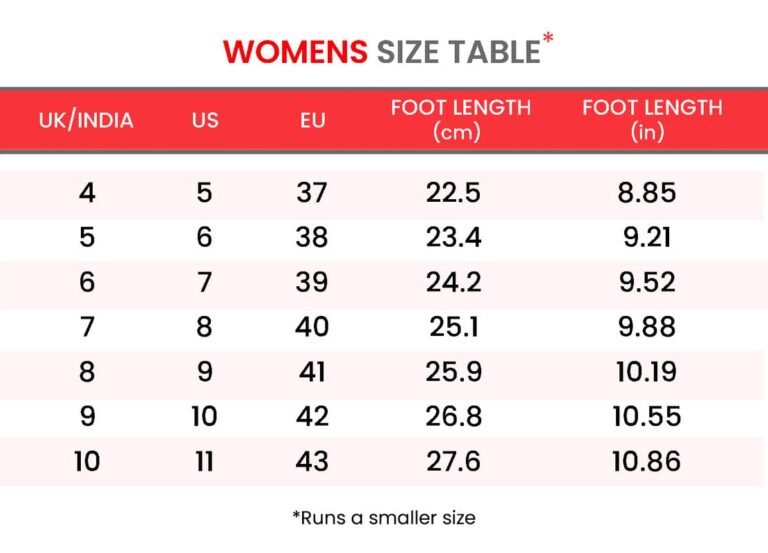Click the 8.85 inch foot length value
768x553 pixels.
point(647,192)
